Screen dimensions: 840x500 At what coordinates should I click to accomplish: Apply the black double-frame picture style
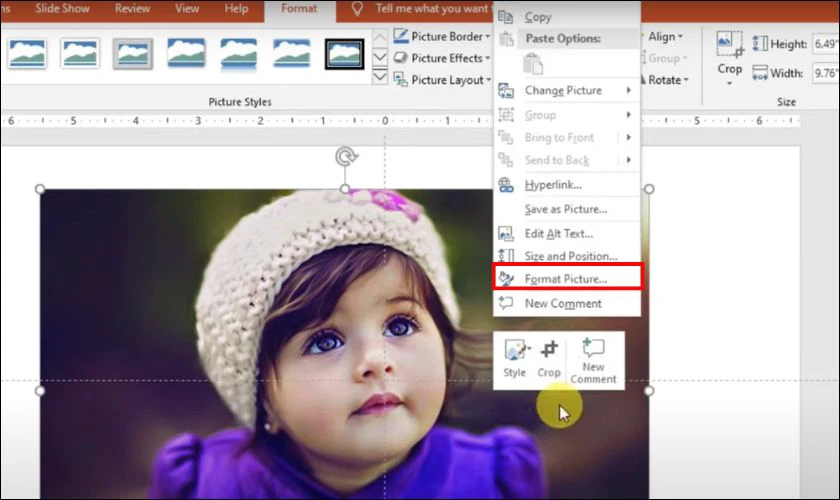tap(344, 54)
